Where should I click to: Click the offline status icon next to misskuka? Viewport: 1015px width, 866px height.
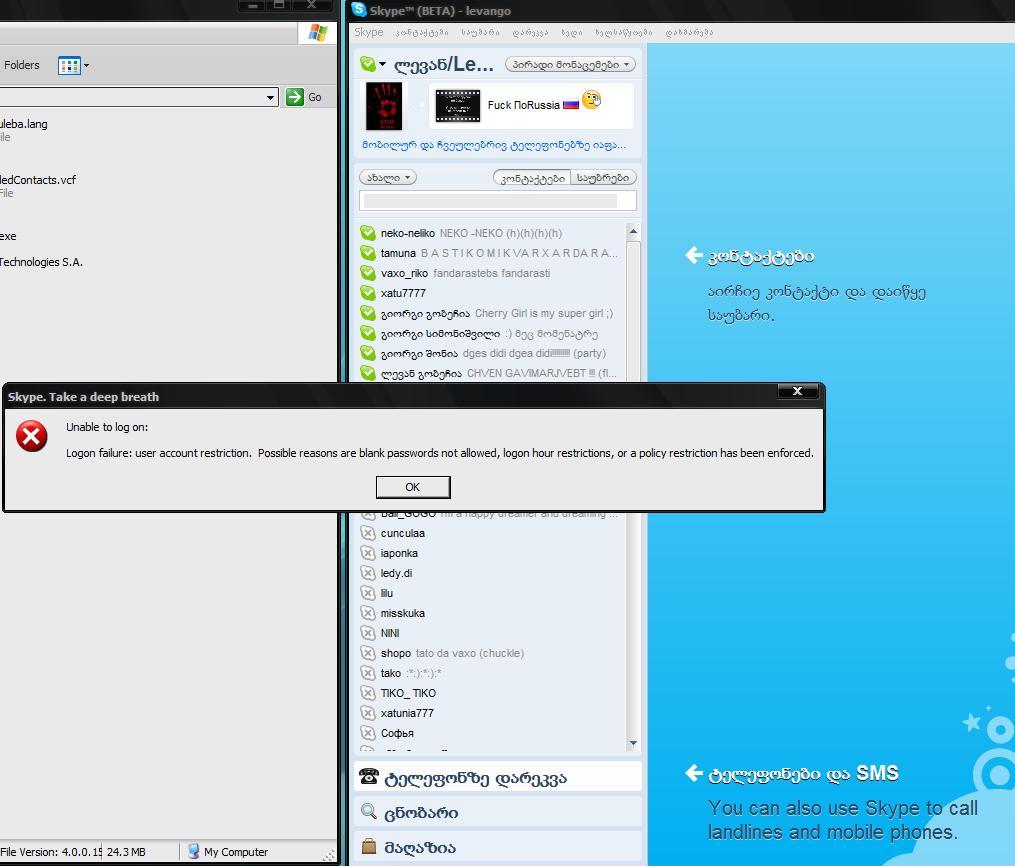coord(368,613)
